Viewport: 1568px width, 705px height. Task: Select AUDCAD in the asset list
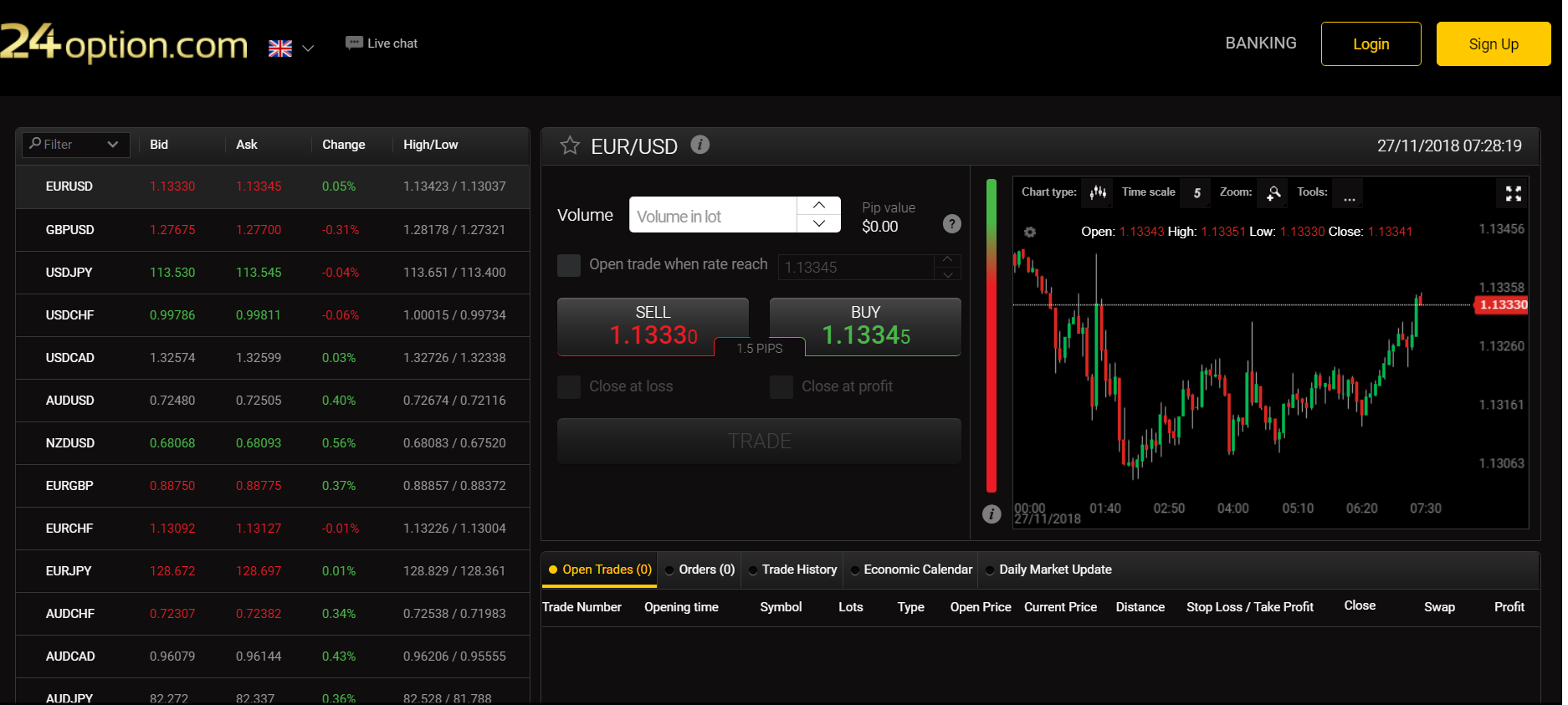(x=273, y=656)
